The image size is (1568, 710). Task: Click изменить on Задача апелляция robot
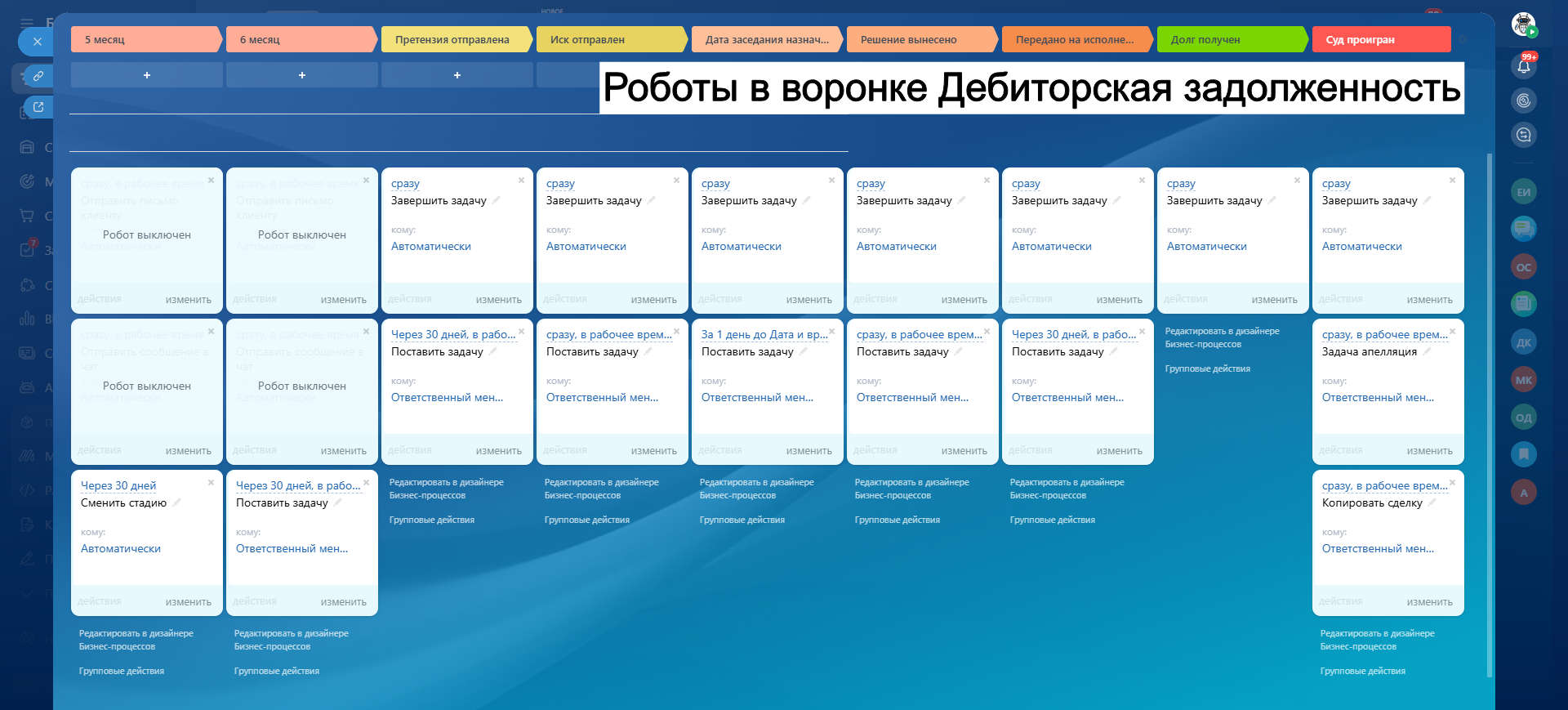[1429, 451]
